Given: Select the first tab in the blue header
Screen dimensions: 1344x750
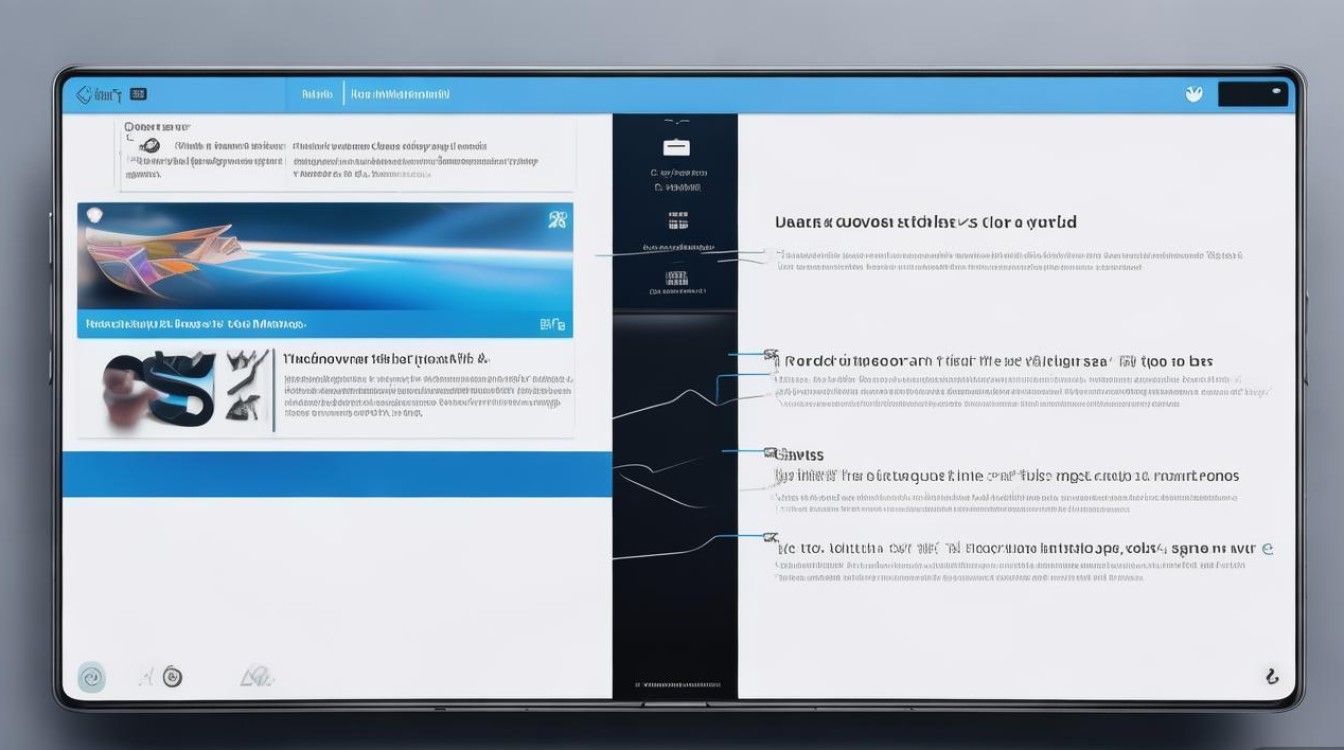Looking at the screenshot, I should (317, 95).
